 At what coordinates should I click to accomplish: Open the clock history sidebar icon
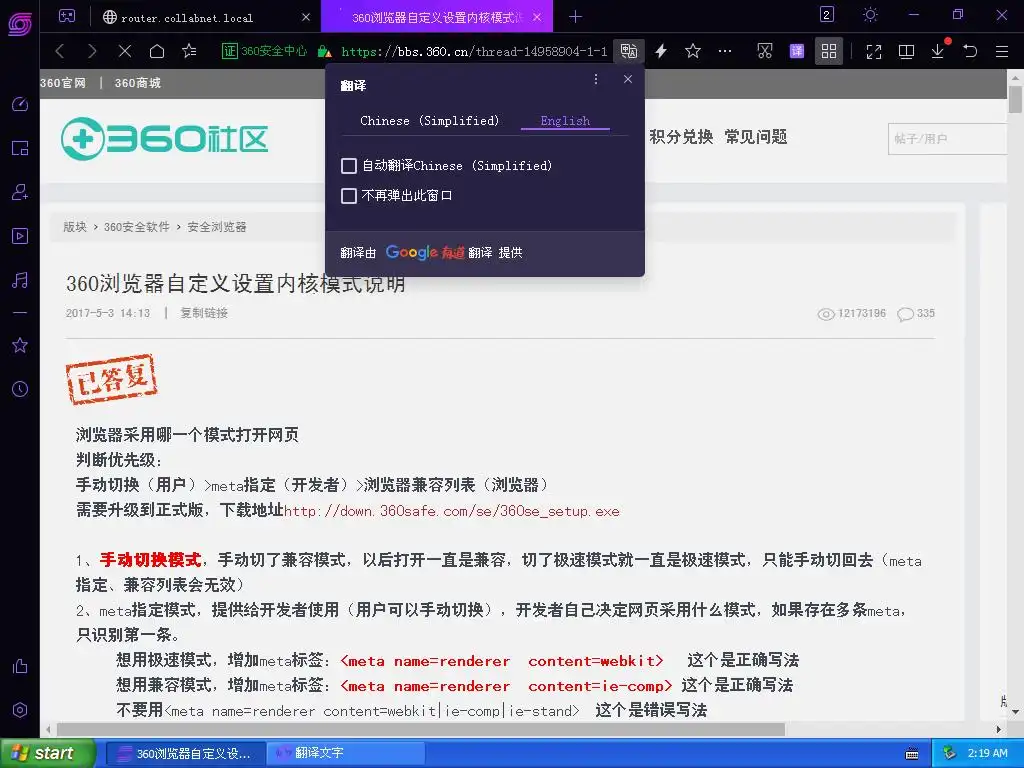pyautogui.click(x=20, y=389)
